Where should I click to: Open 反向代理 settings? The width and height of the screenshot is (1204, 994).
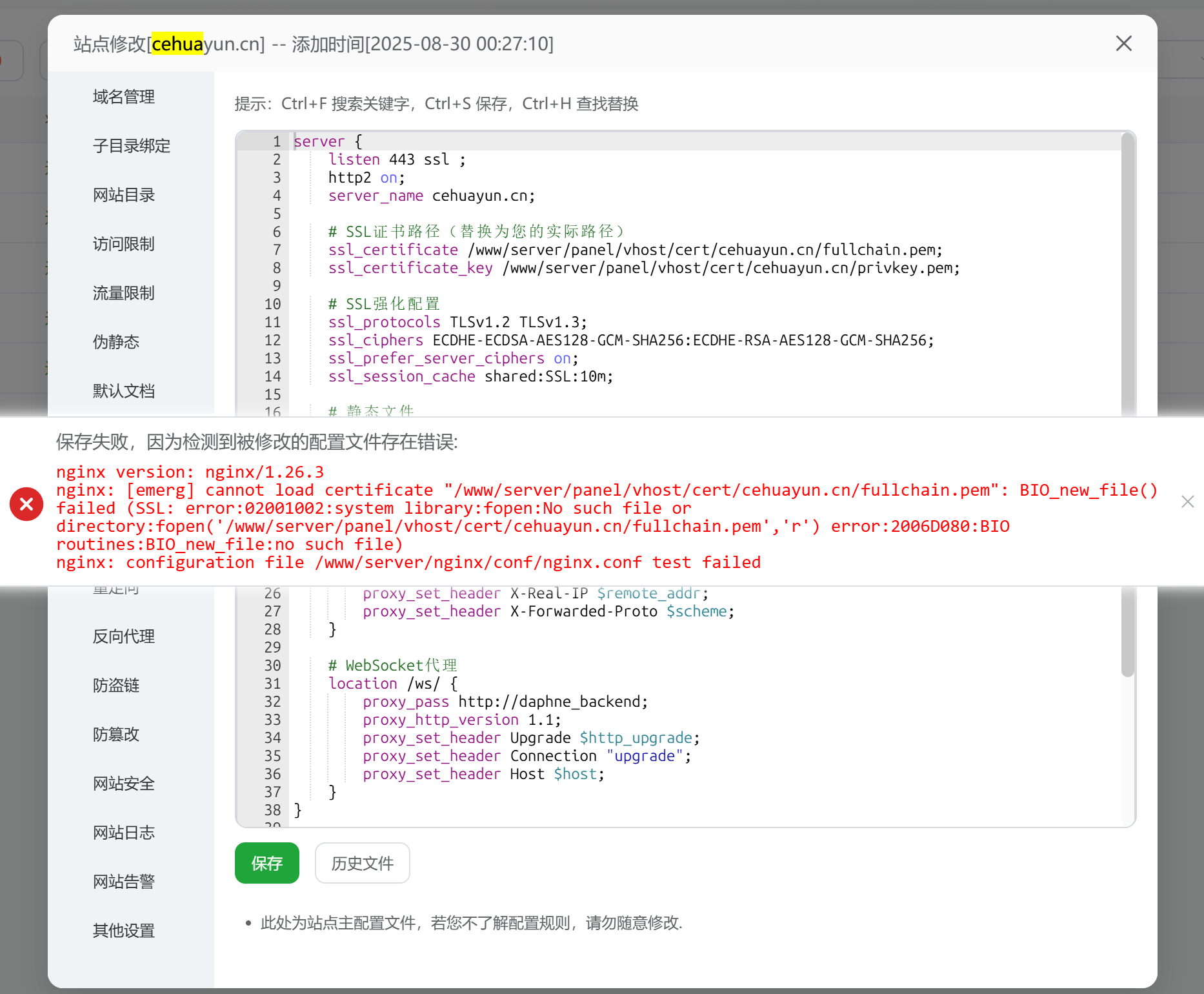(x=123, y=636)
